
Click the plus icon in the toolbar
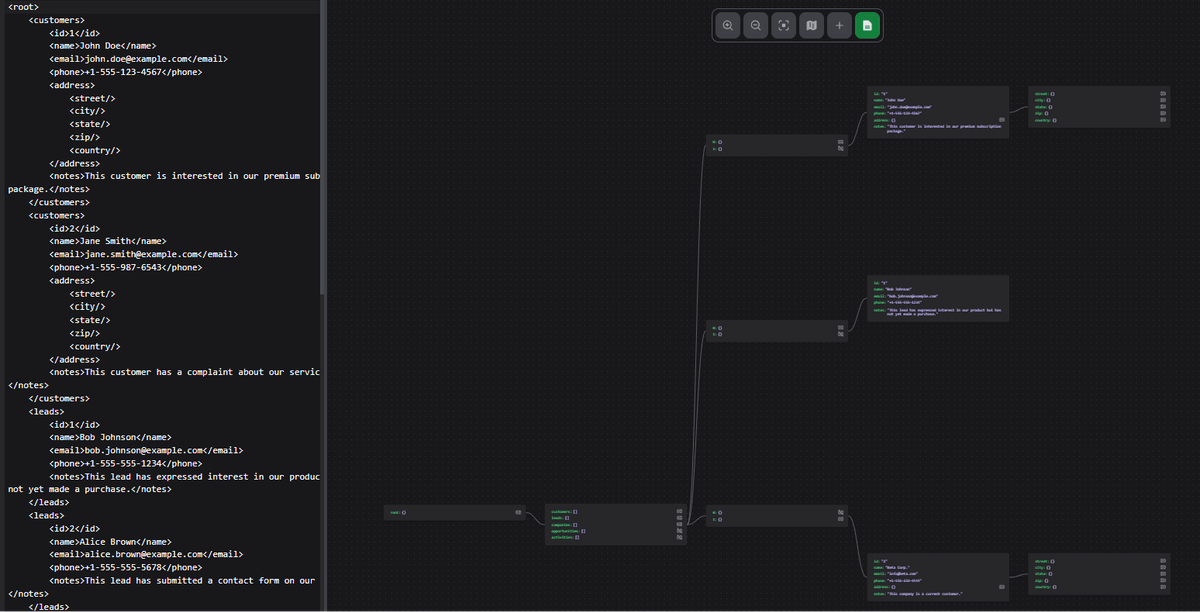839,25
